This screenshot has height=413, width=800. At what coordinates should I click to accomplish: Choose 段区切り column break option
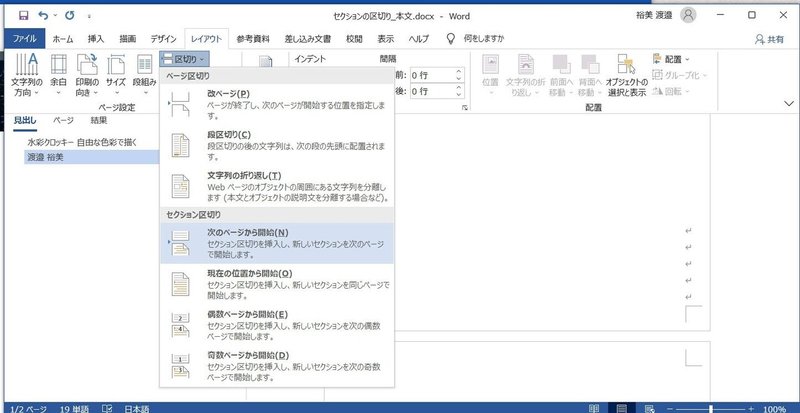277,145
